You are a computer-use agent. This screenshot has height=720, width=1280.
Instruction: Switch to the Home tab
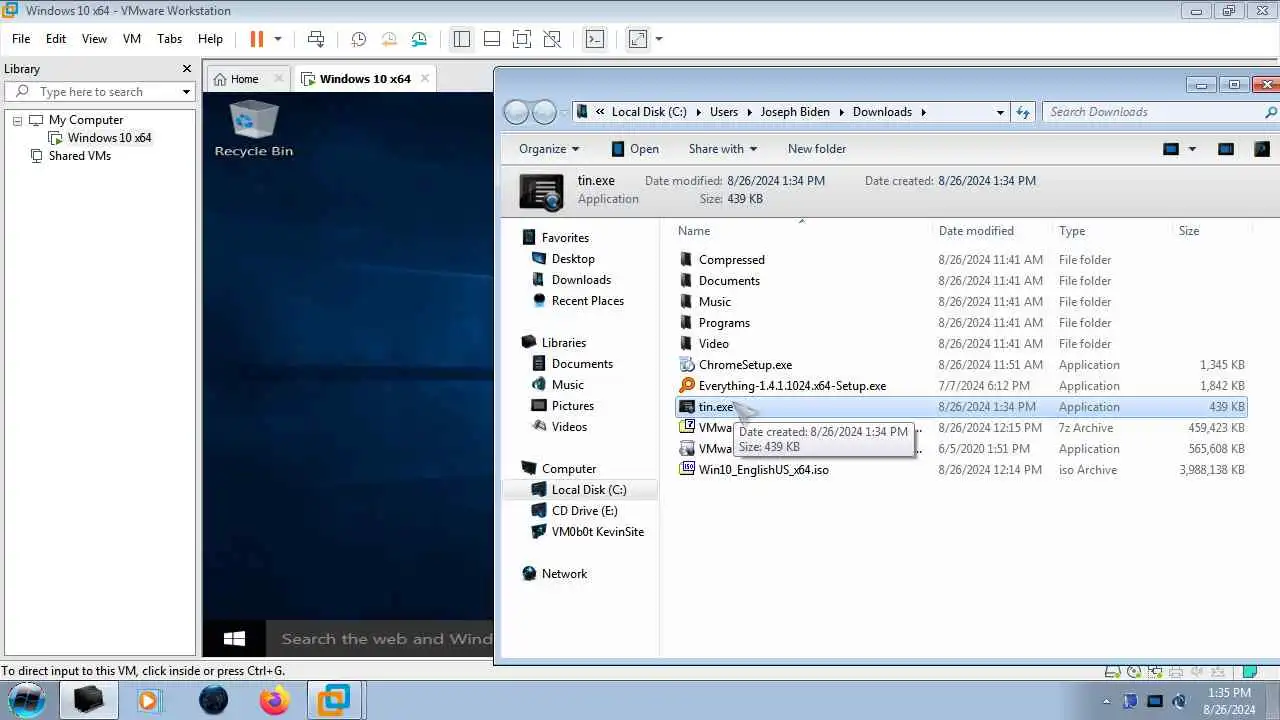244,79
